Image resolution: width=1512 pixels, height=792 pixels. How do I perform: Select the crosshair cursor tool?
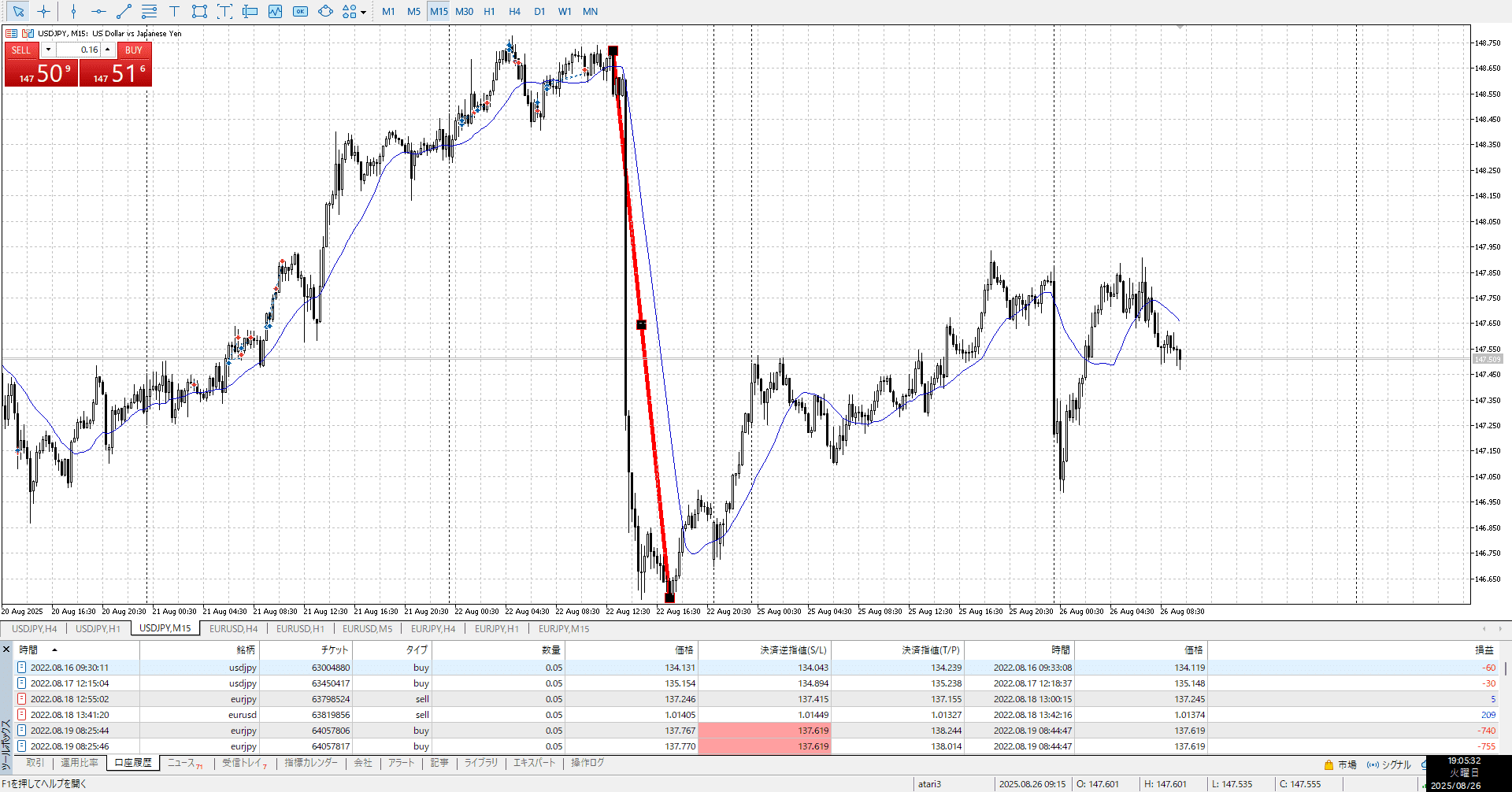point(44,12)
